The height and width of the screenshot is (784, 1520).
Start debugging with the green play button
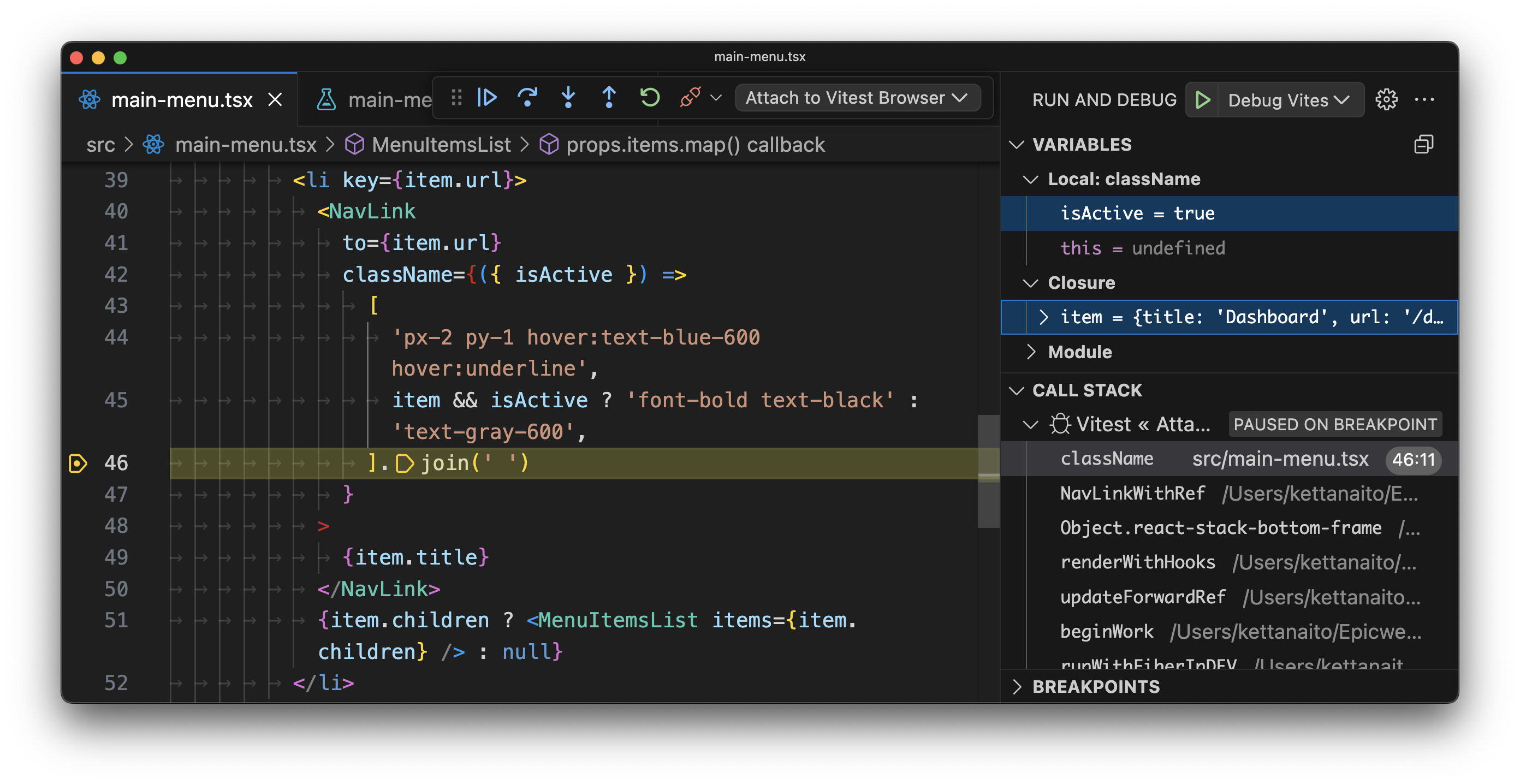pos(1203,100)
